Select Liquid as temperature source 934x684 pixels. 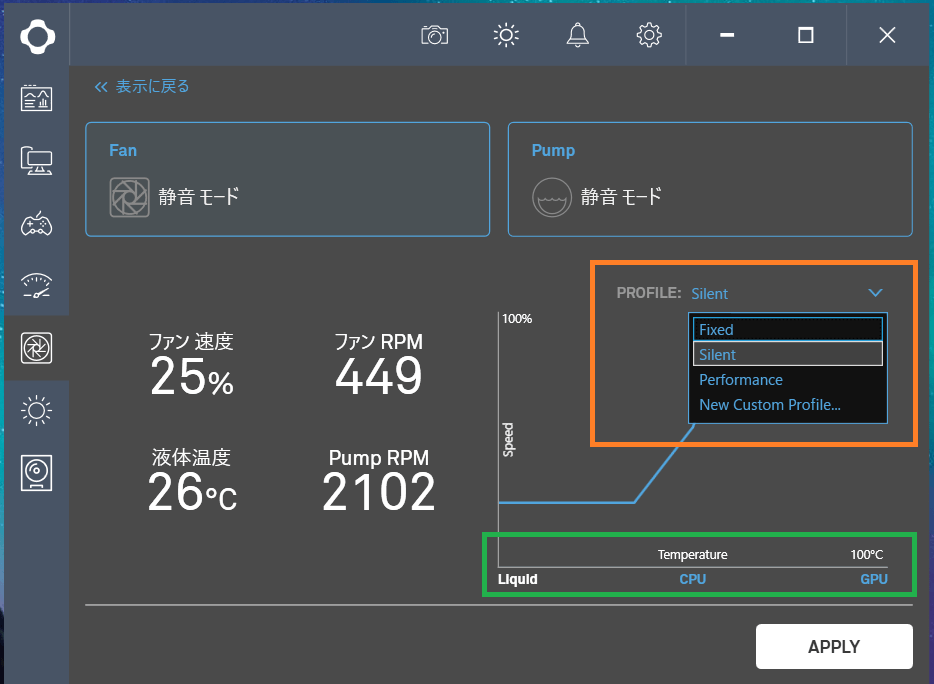pyautogui.click(x=518, y=579)
